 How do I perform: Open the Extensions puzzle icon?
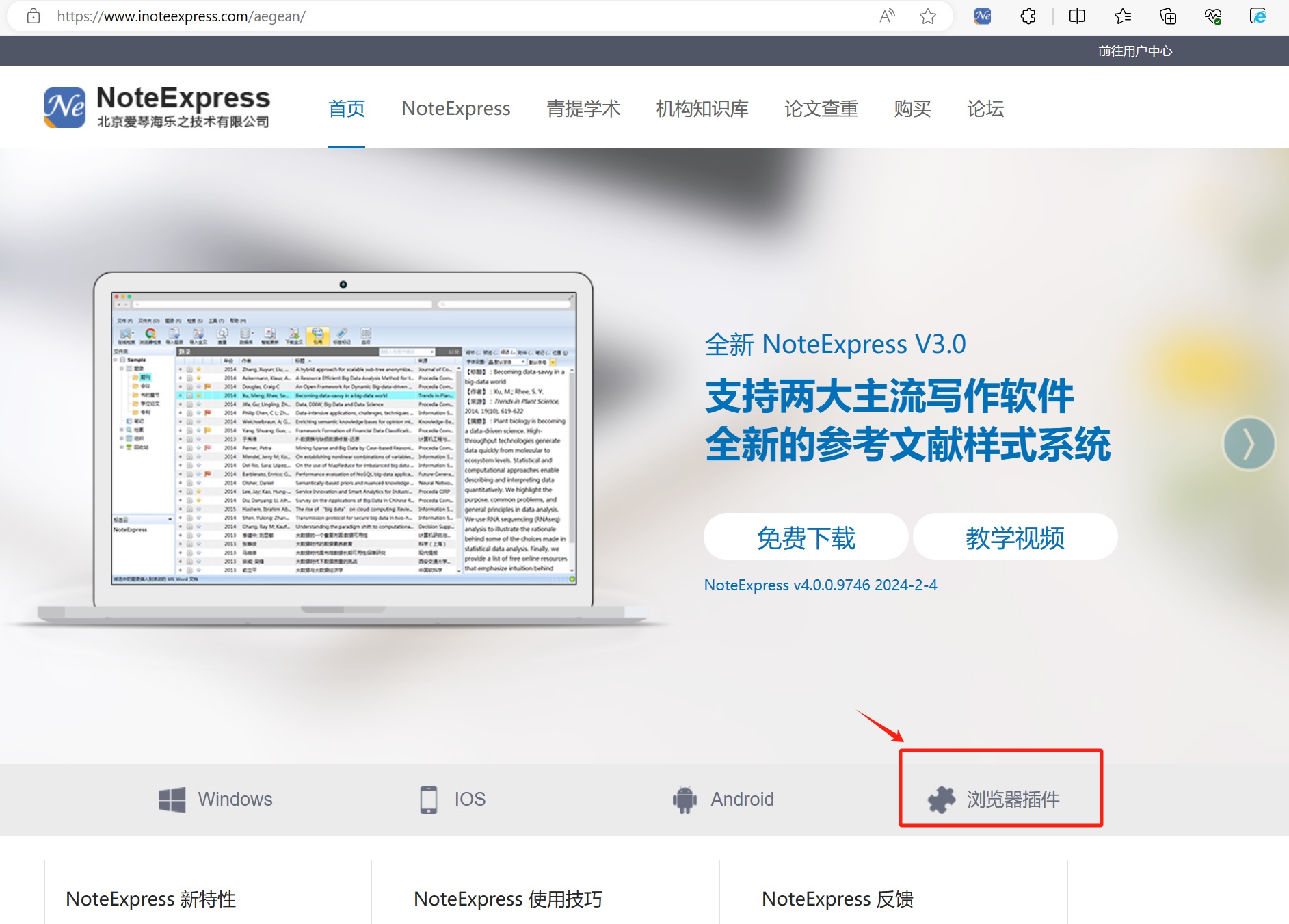pos(1028,16)
